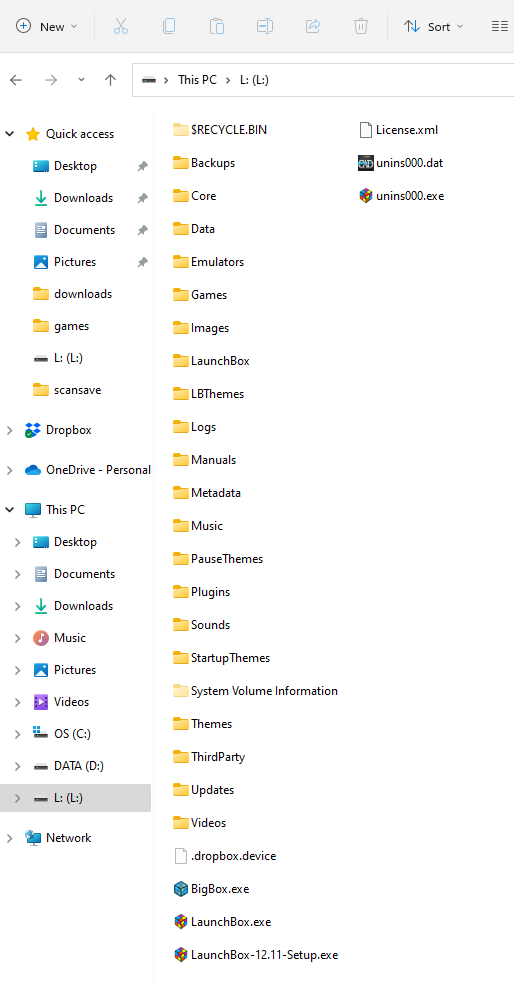
Task: Click the Copy icon in toolbar
Action: point(169,27)
